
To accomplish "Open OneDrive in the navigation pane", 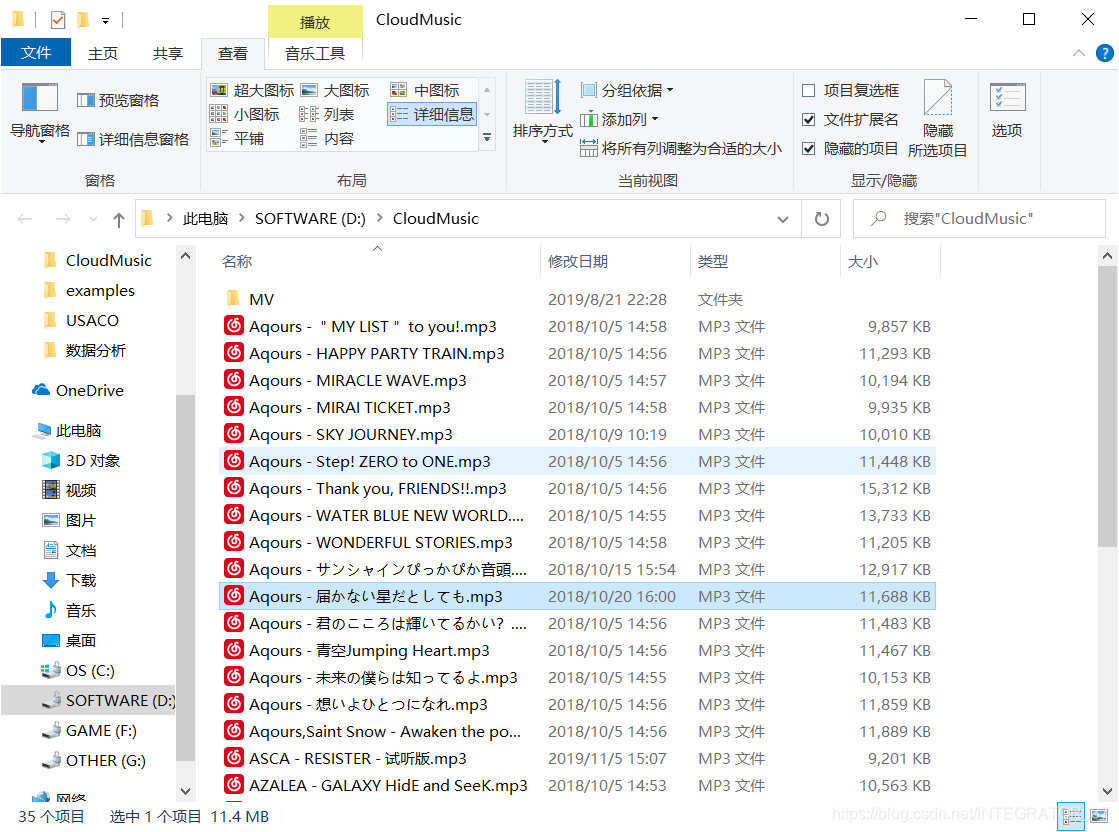I will click(x=79, y=390).
